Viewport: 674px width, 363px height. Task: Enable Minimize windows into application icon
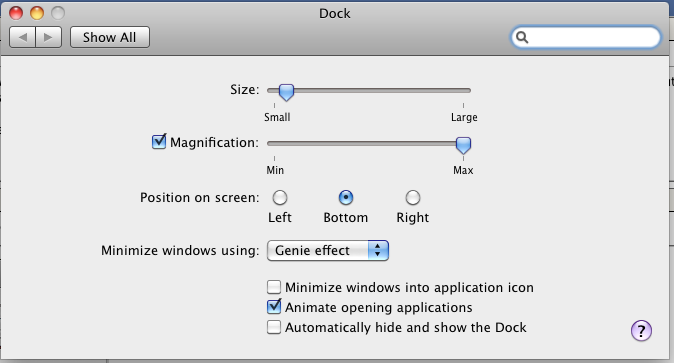click(x=274, y=287)
